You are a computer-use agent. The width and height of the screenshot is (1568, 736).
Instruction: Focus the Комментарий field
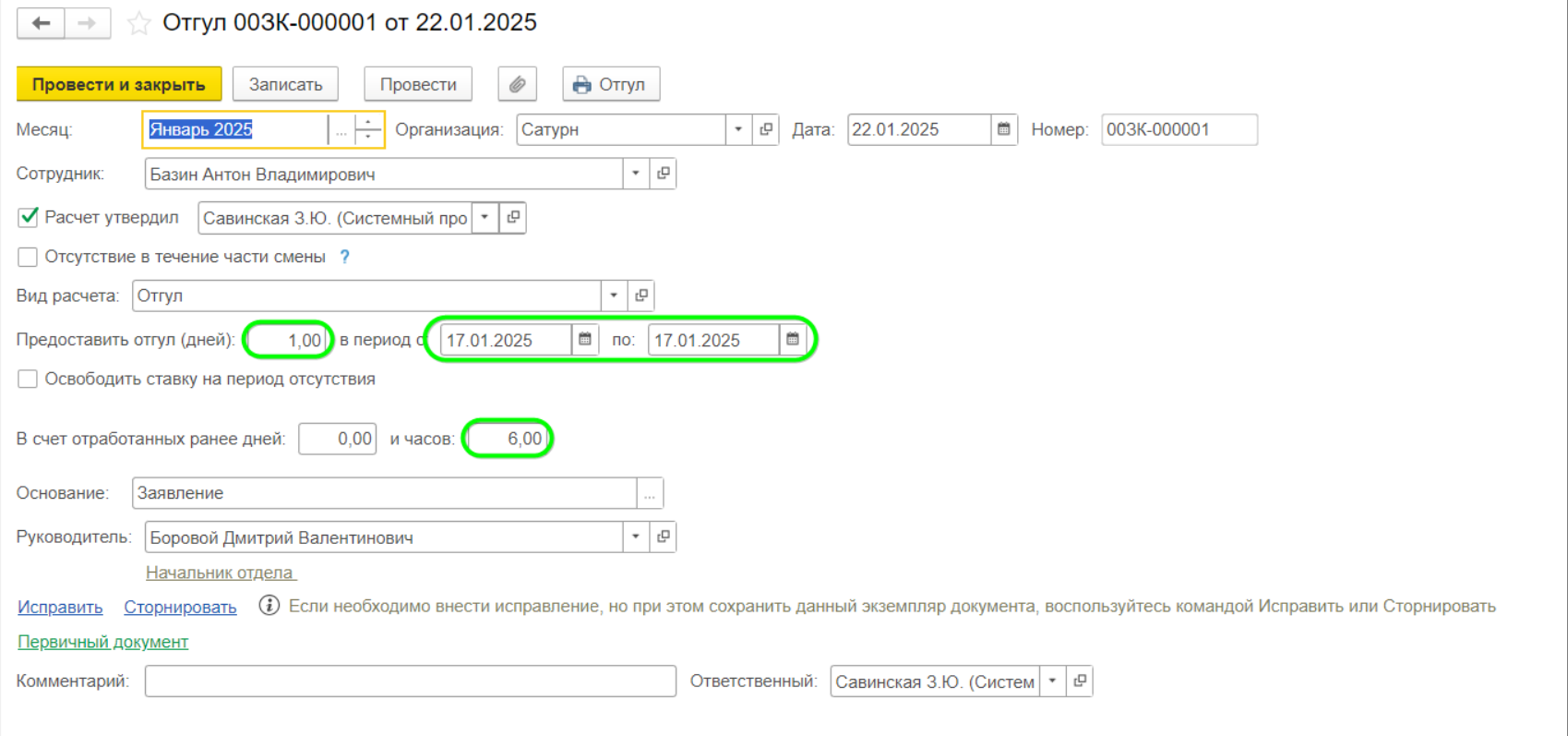coord(410,682)
